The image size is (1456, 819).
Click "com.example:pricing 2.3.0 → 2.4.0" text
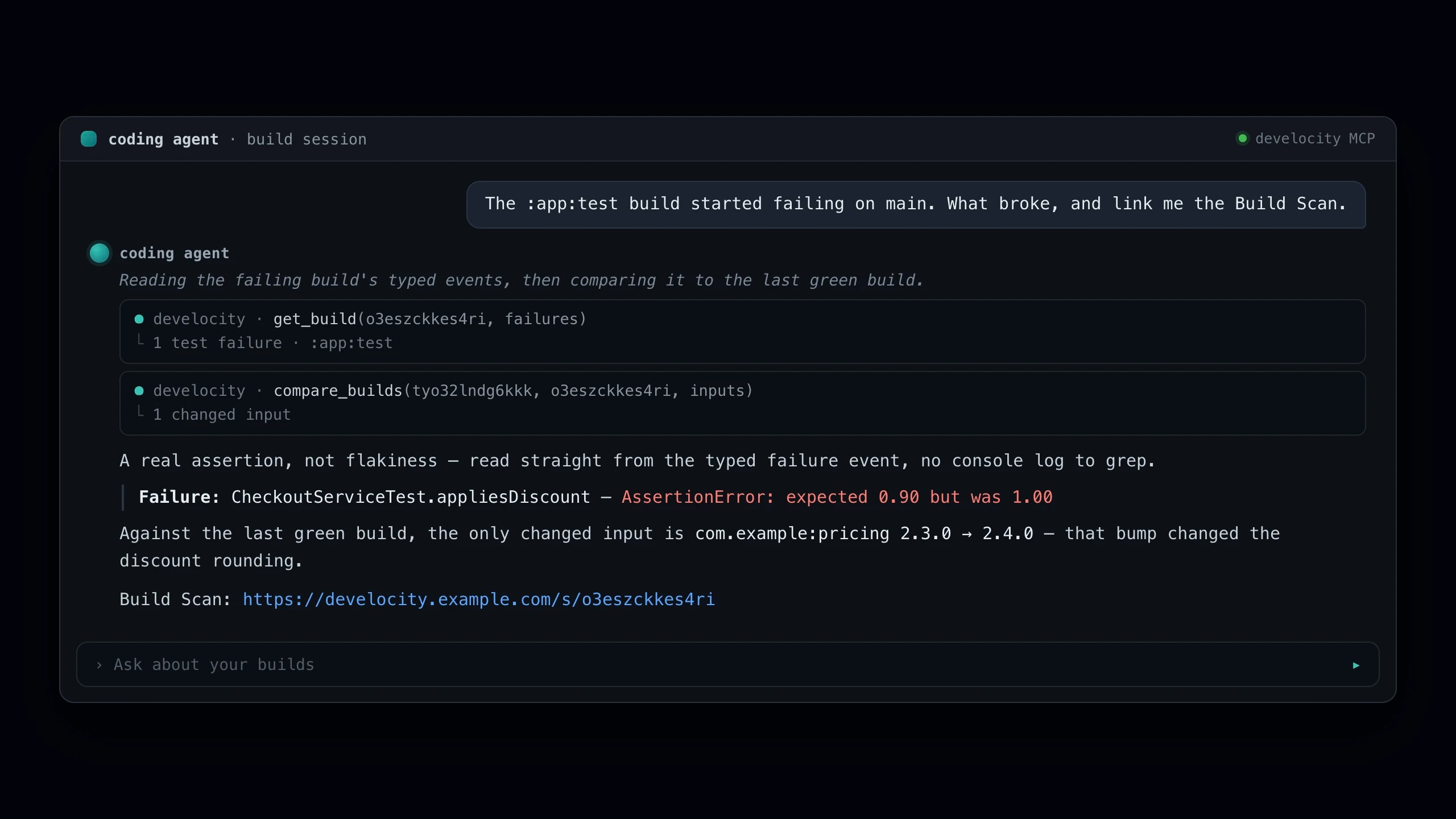click(x=864, y=533)
